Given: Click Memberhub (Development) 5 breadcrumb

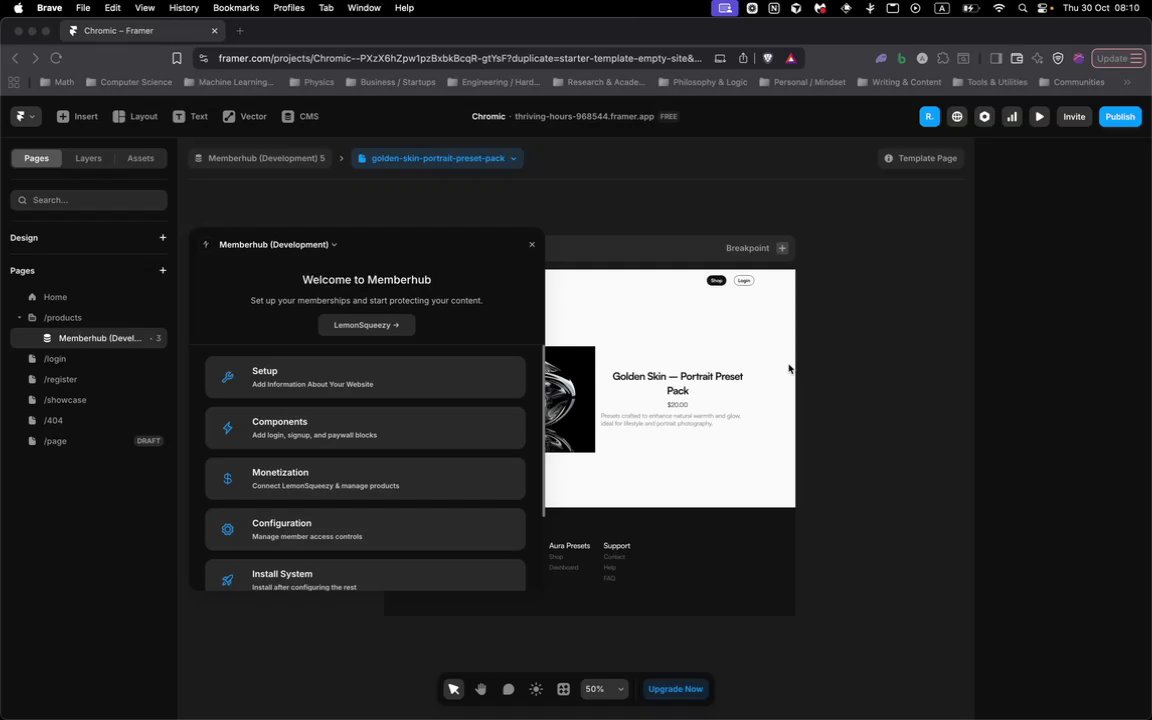Looking at the screenshot, I should point(259,158).
